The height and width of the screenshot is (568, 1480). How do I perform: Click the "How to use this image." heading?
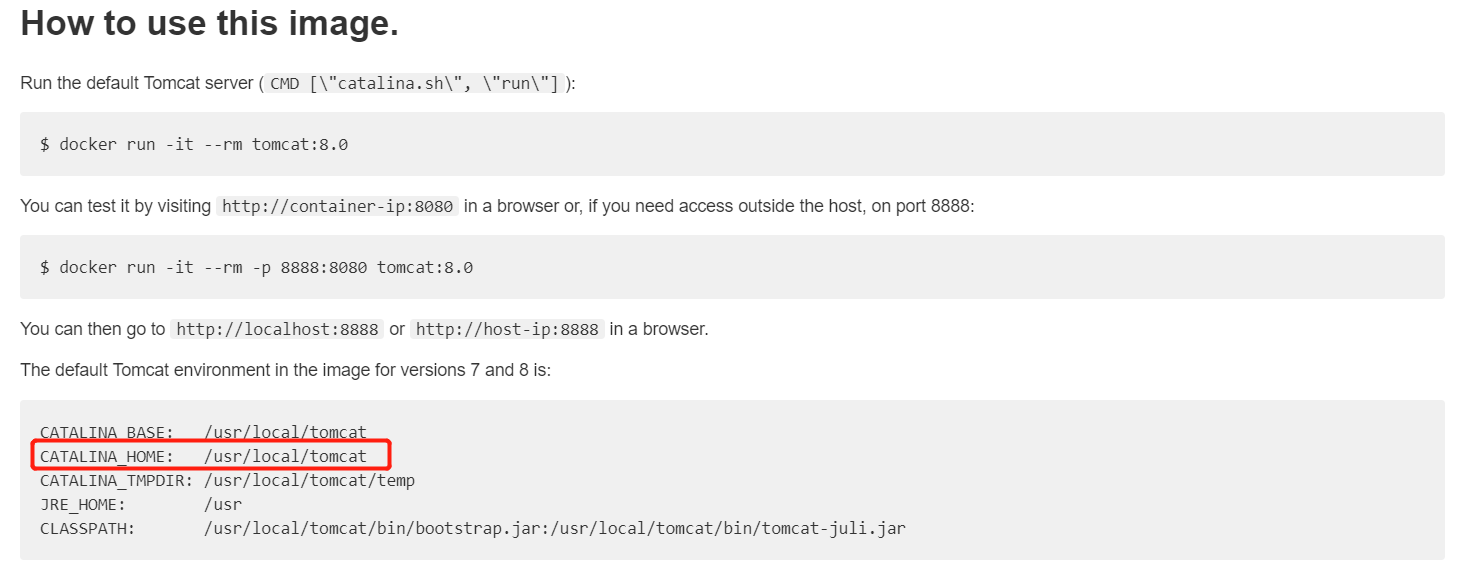pyautogui.click(x=209, y=24)
